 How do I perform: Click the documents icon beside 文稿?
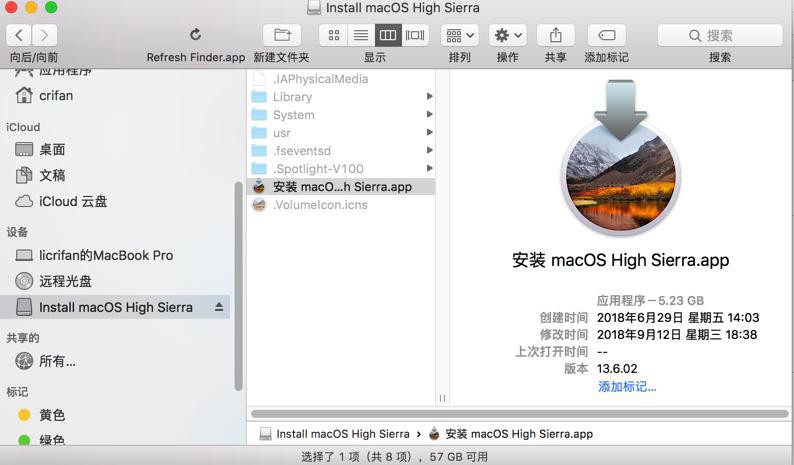click(x=24, y=175)
